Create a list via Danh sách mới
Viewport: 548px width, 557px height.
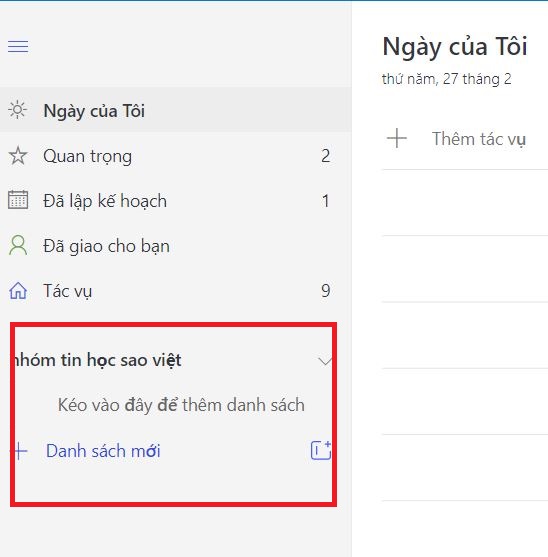click(x=103, y=451)
